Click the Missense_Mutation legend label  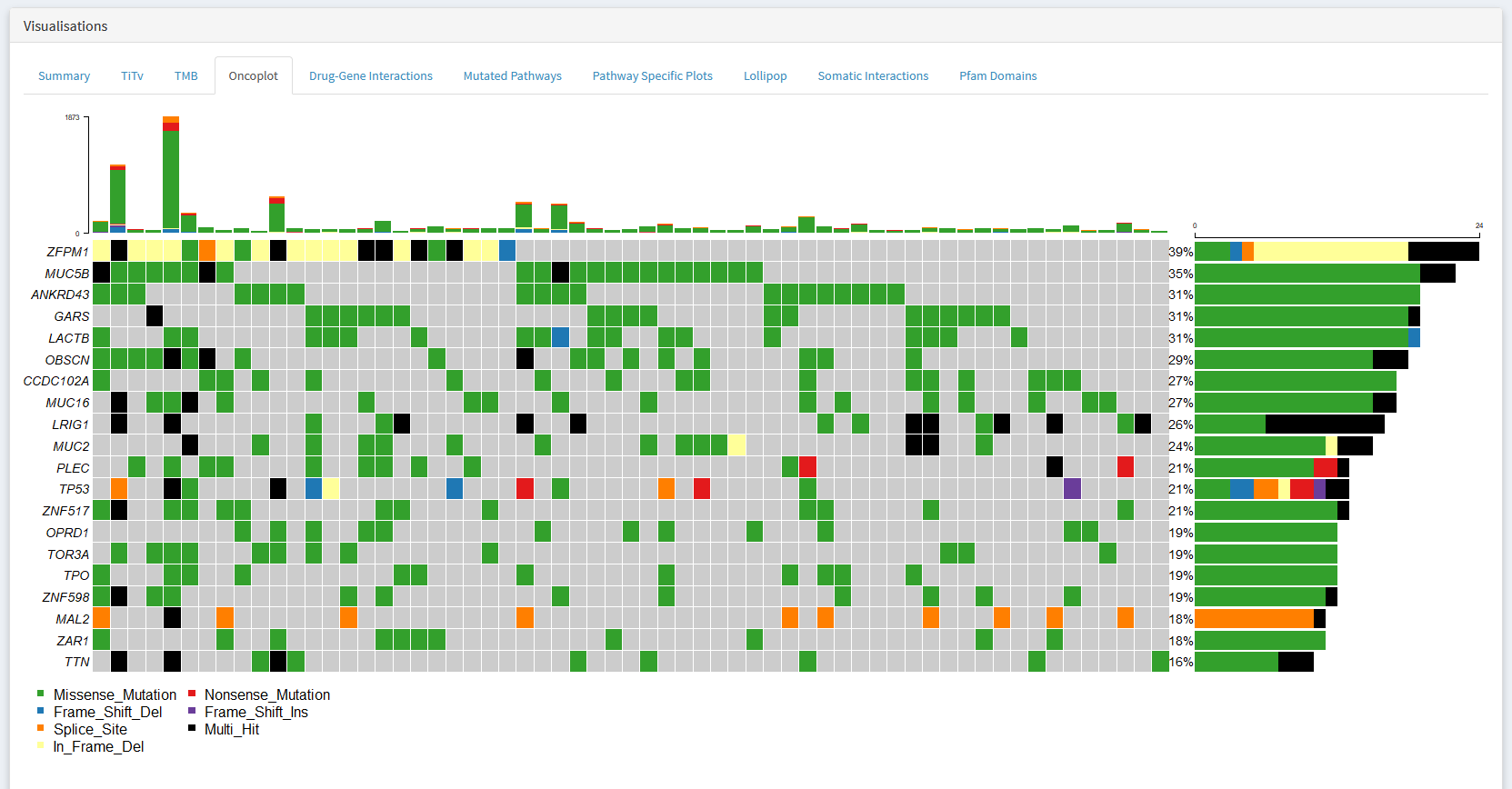pyautogui.click(x=115, y=694)
